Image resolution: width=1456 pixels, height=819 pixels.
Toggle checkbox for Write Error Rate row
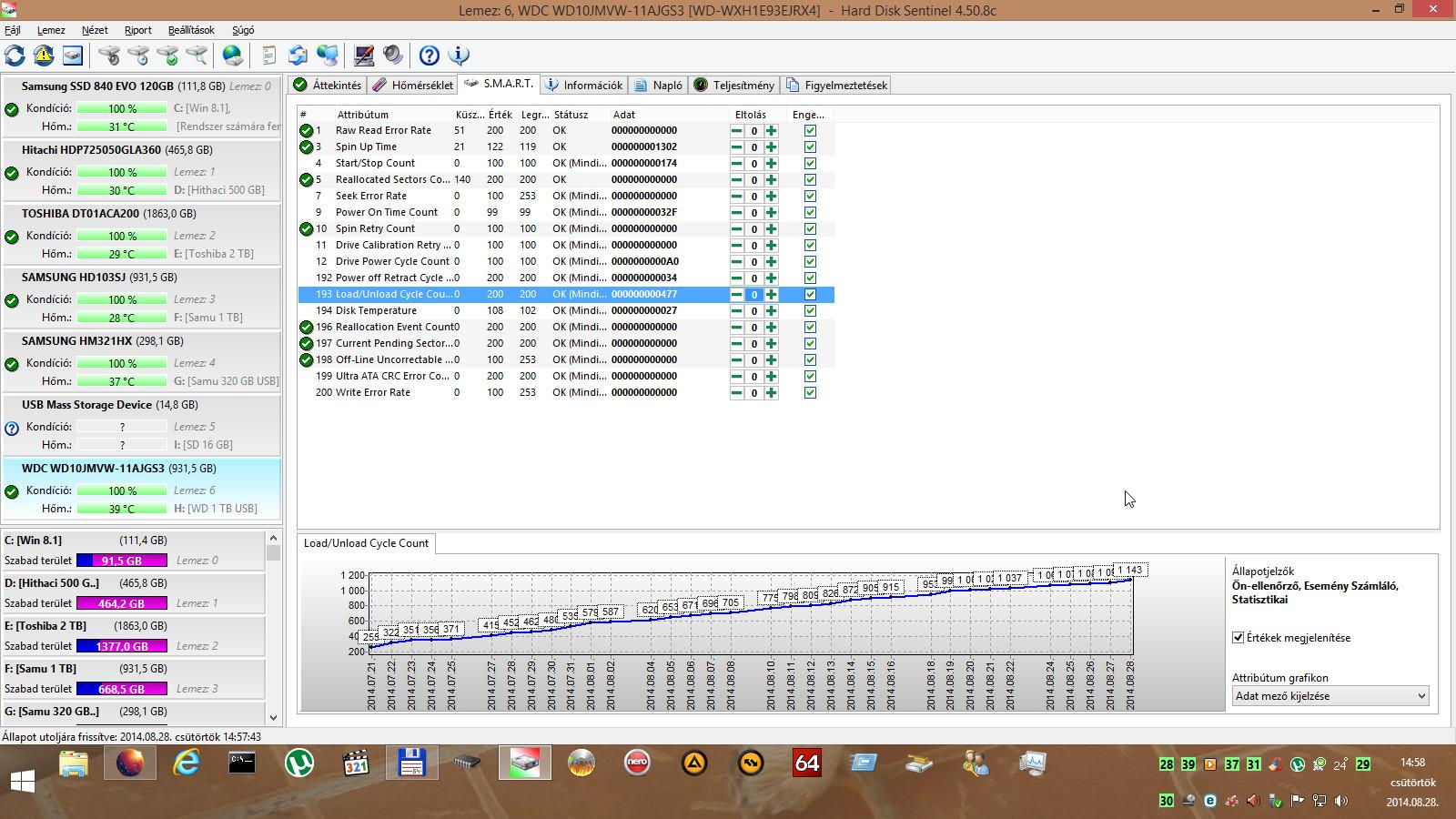(x=810, y=392)
